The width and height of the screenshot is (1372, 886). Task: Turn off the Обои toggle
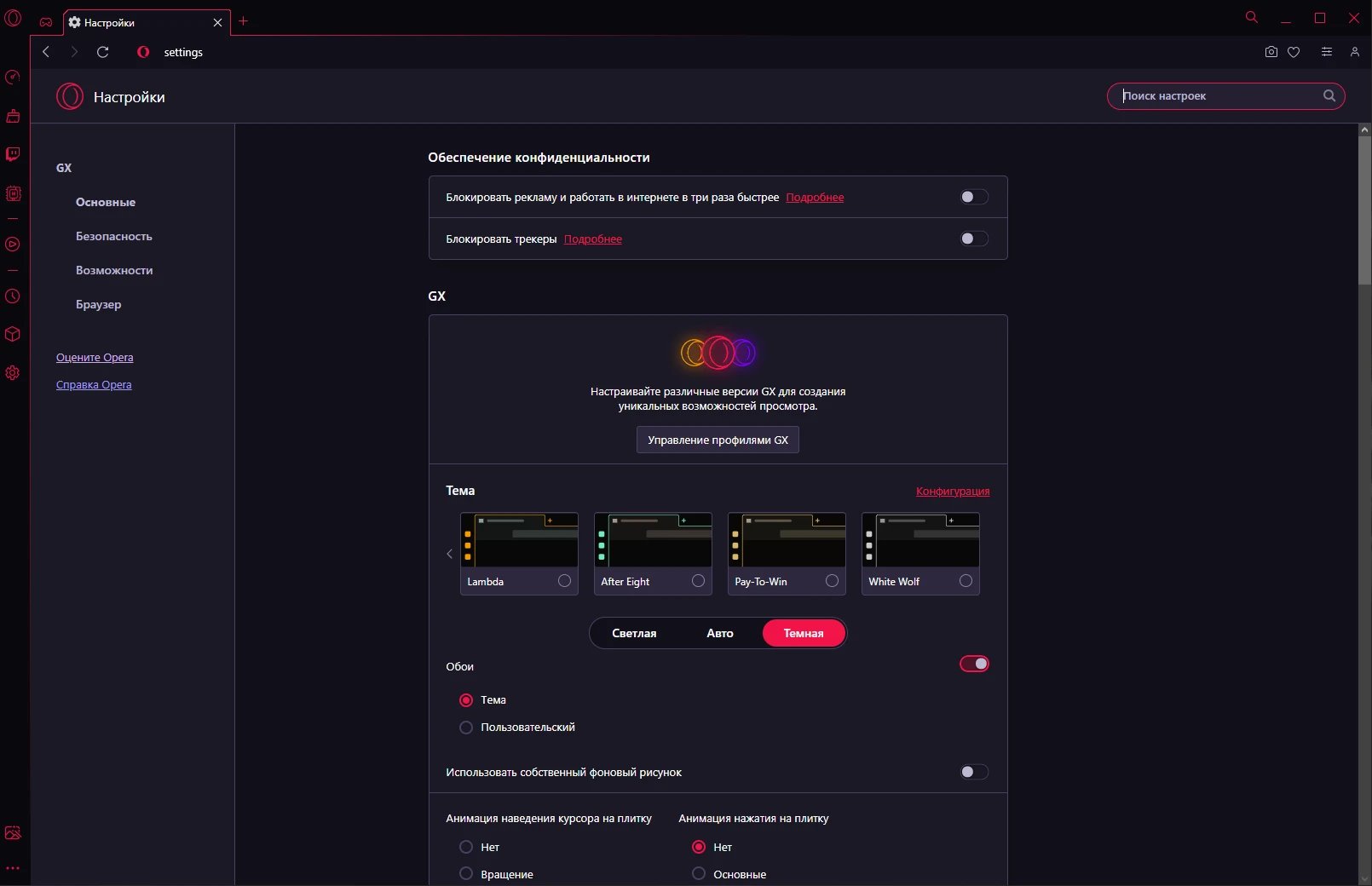974,664
